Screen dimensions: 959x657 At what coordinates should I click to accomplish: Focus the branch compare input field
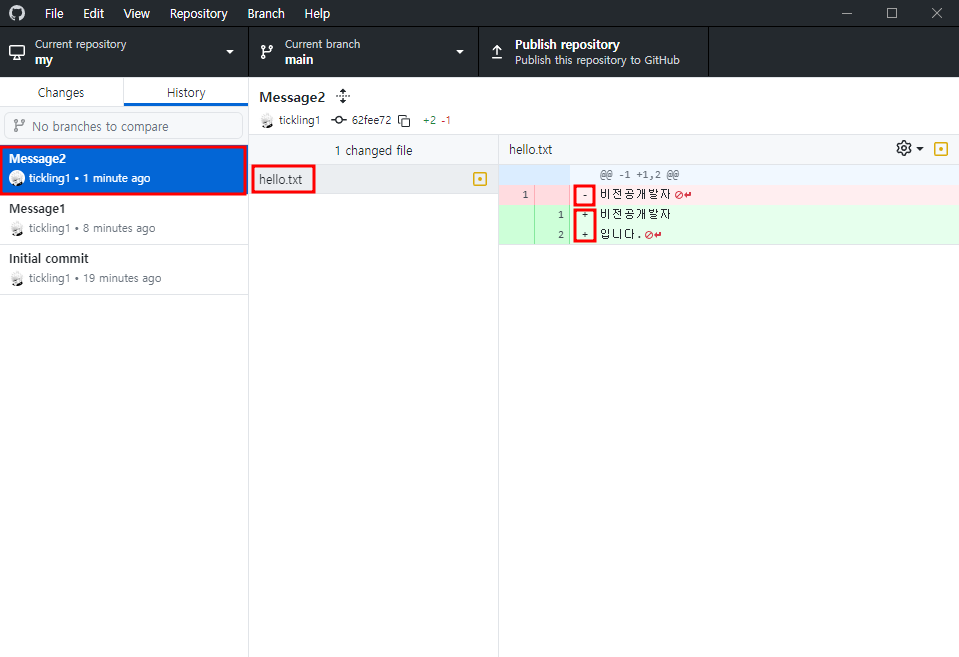click(x=124, y=126)
